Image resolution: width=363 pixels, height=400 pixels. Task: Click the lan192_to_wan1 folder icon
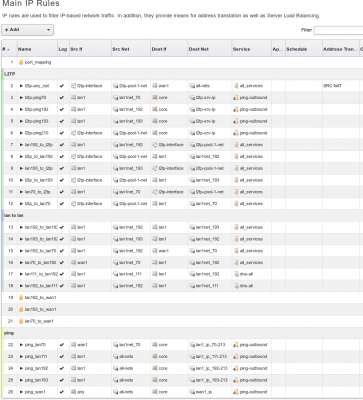tap(21, 298)
